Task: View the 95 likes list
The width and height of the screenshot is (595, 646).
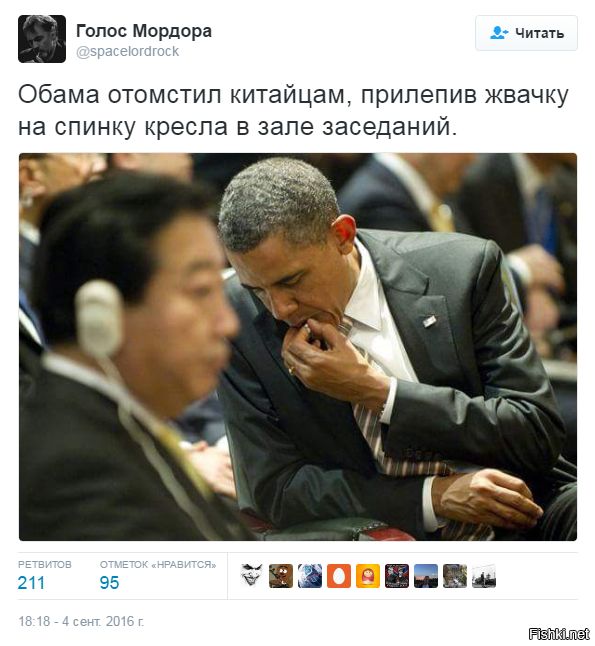Action: (109, 583)
